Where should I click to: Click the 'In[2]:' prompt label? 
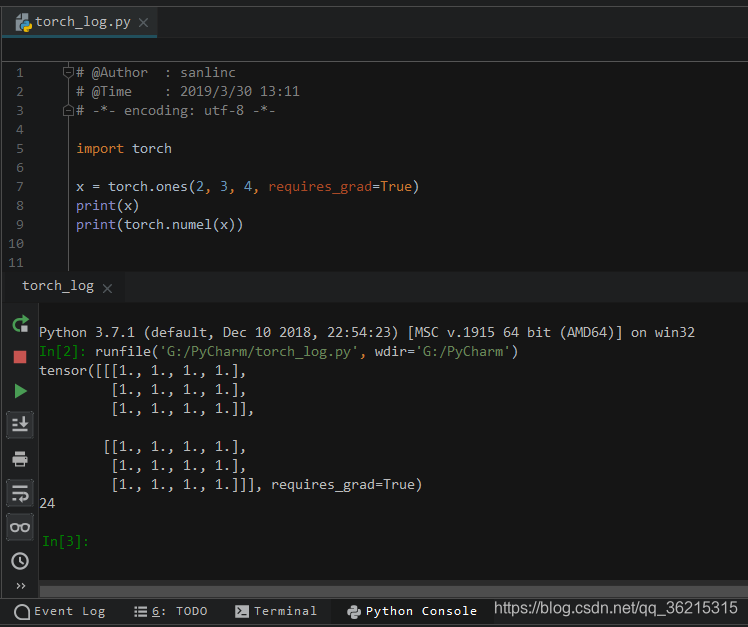(62, 352)
